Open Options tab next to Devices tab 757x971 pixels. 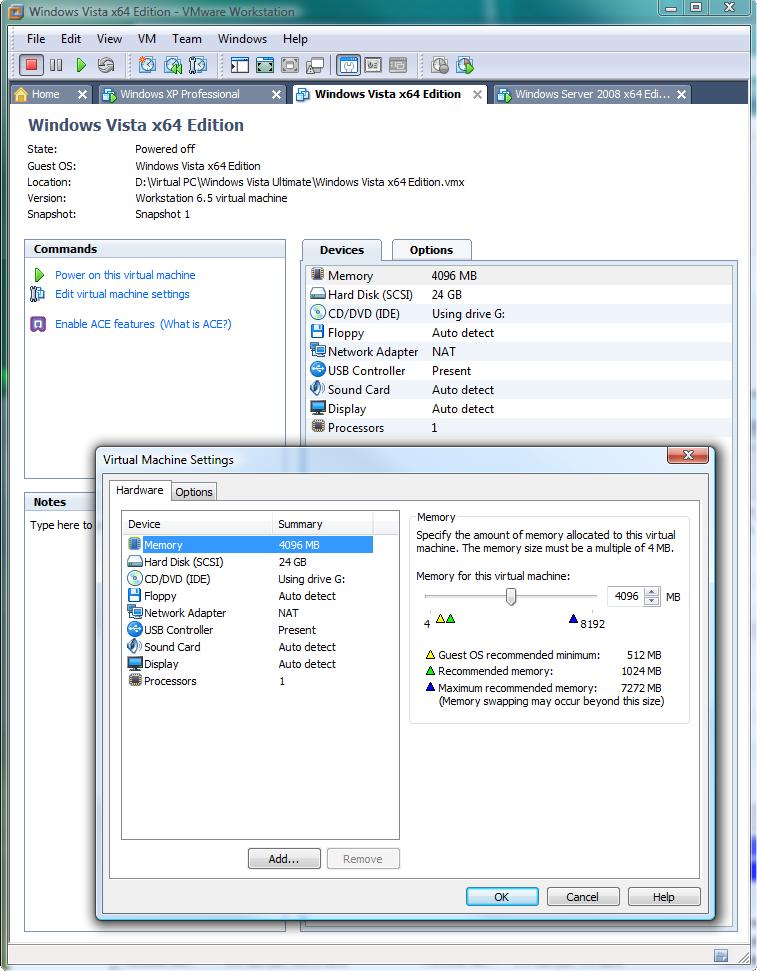click(431, 250)
